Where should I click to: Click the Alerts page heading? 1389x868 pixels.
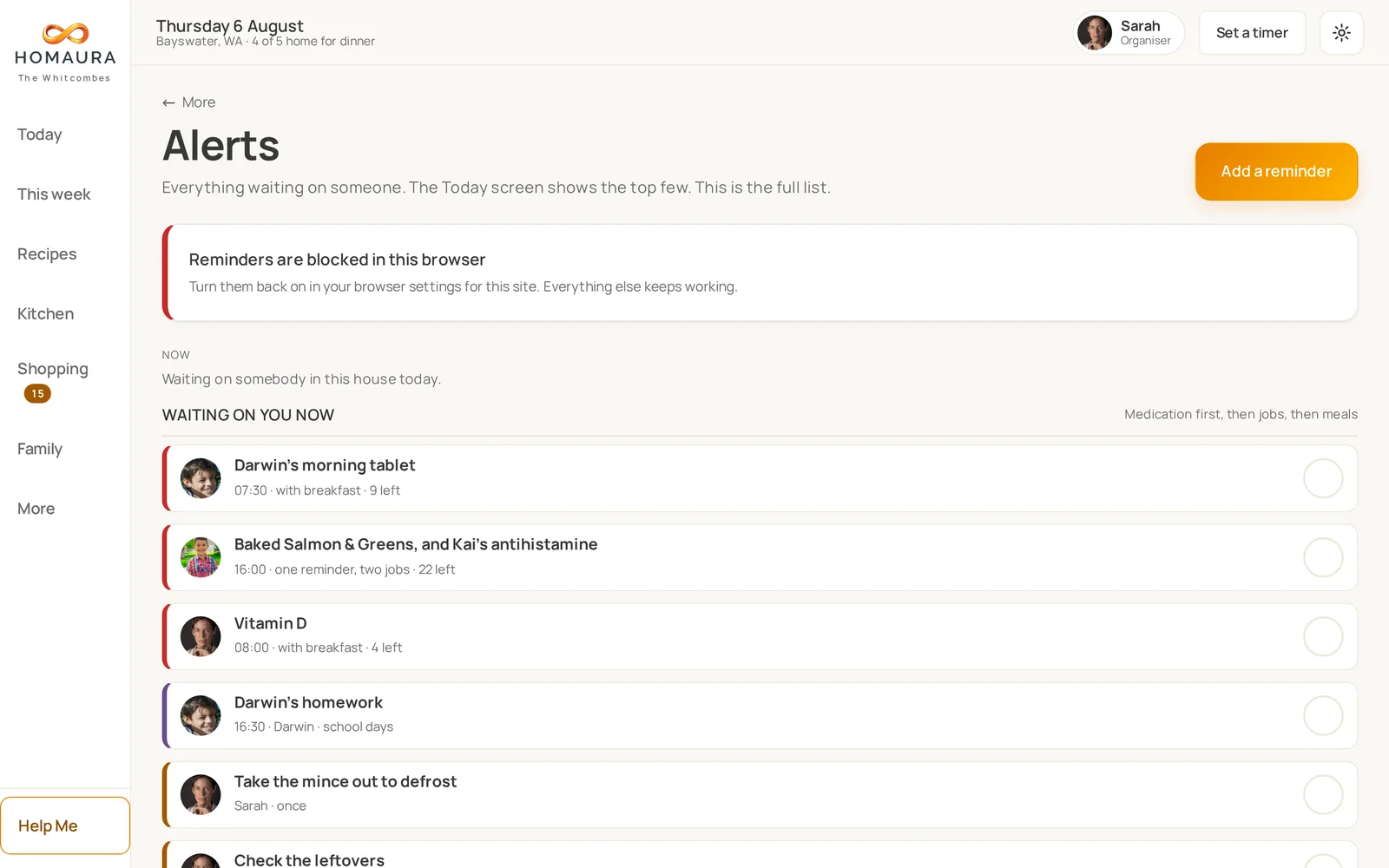point(221,145)
